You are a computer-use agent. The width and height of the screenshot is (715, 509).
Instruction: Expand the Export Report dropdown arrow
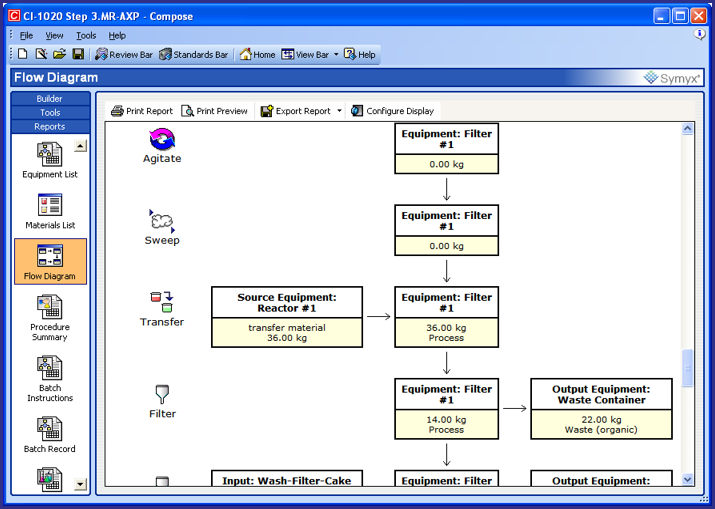tap(340, 111)
